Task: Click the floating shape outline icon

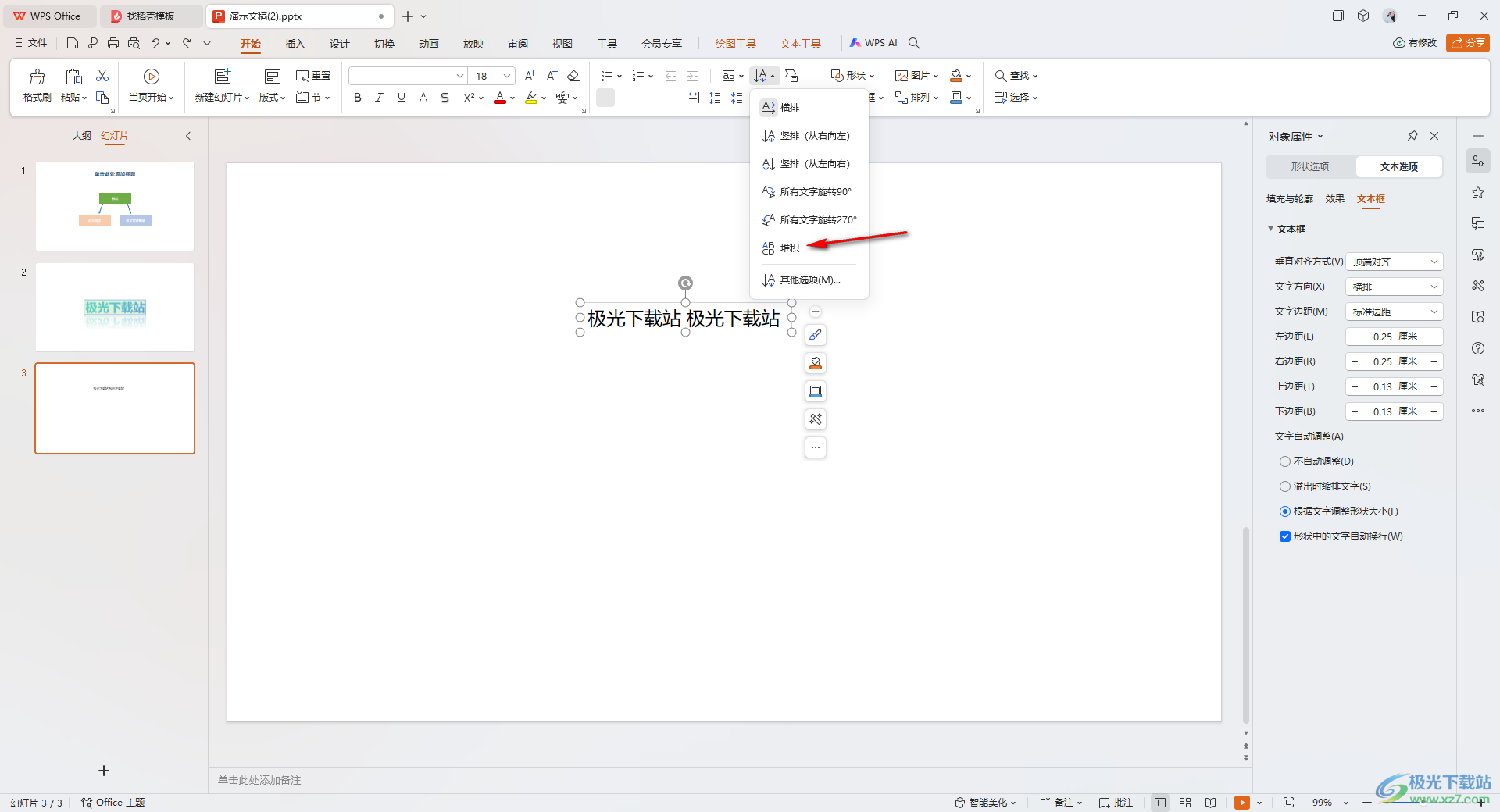Action: [816, 391]
